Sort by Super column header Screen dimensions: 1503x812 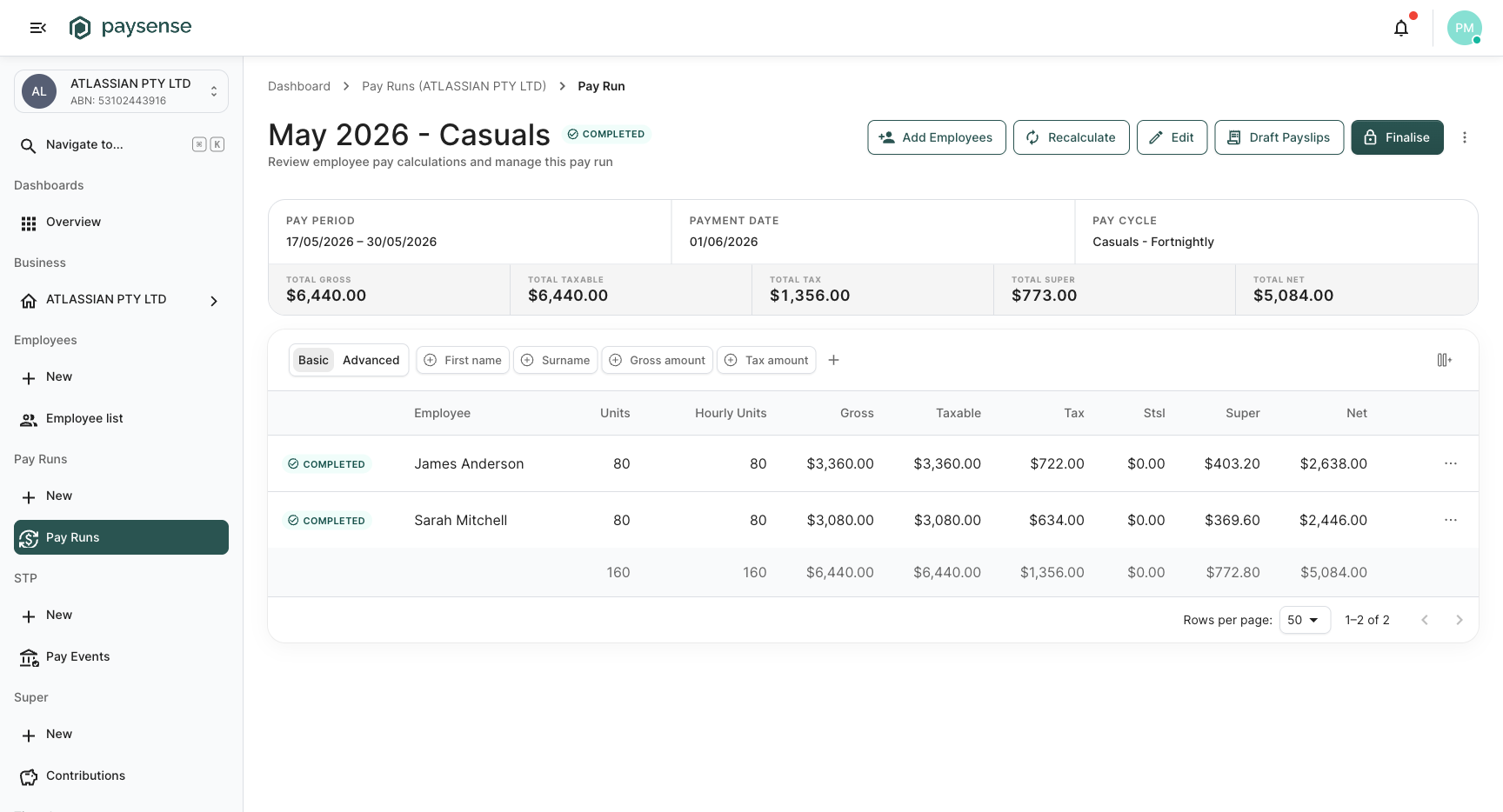tap(1243, 413)
